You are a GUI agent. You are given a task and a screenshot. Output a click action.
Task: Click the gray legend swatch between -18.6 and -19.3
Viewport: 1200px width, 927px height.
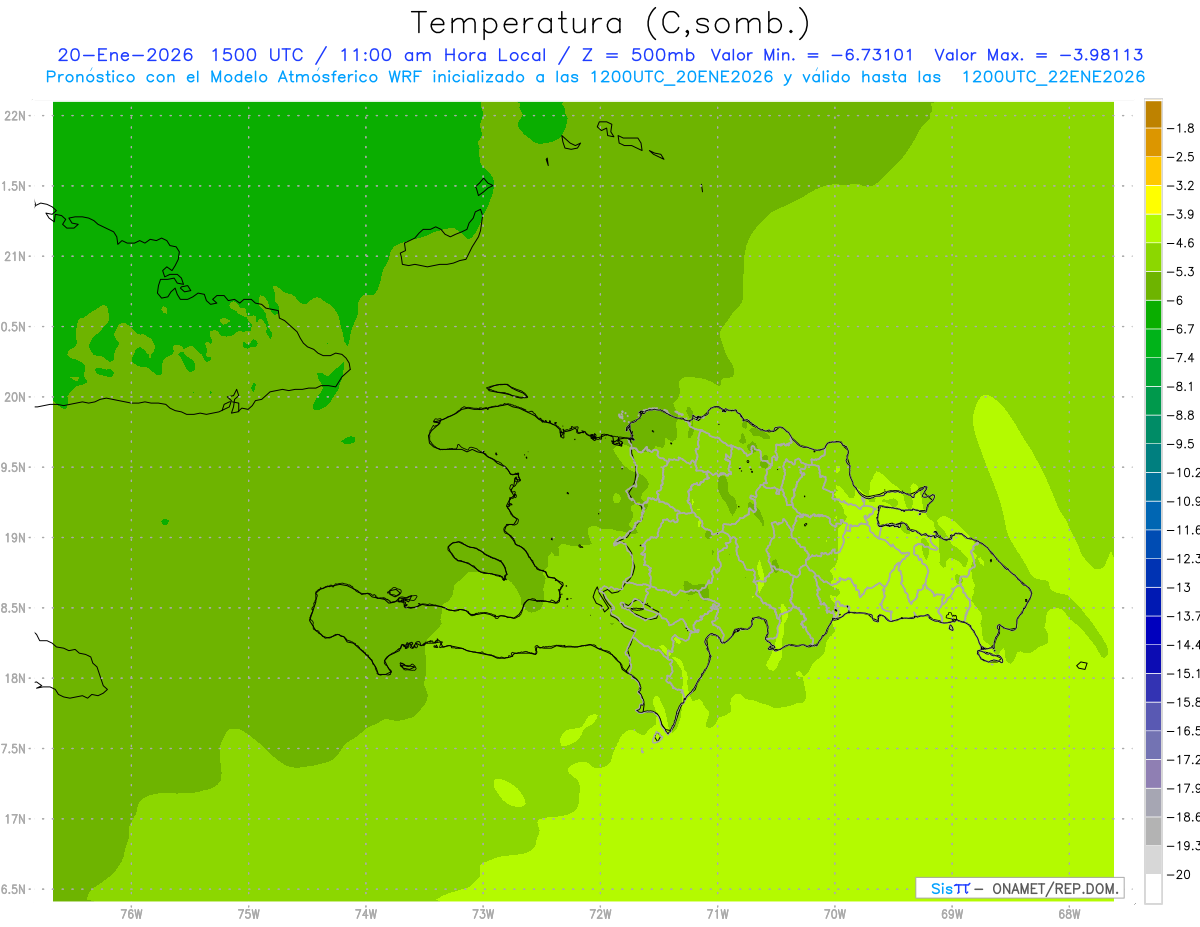click(x=1153, y=831)
